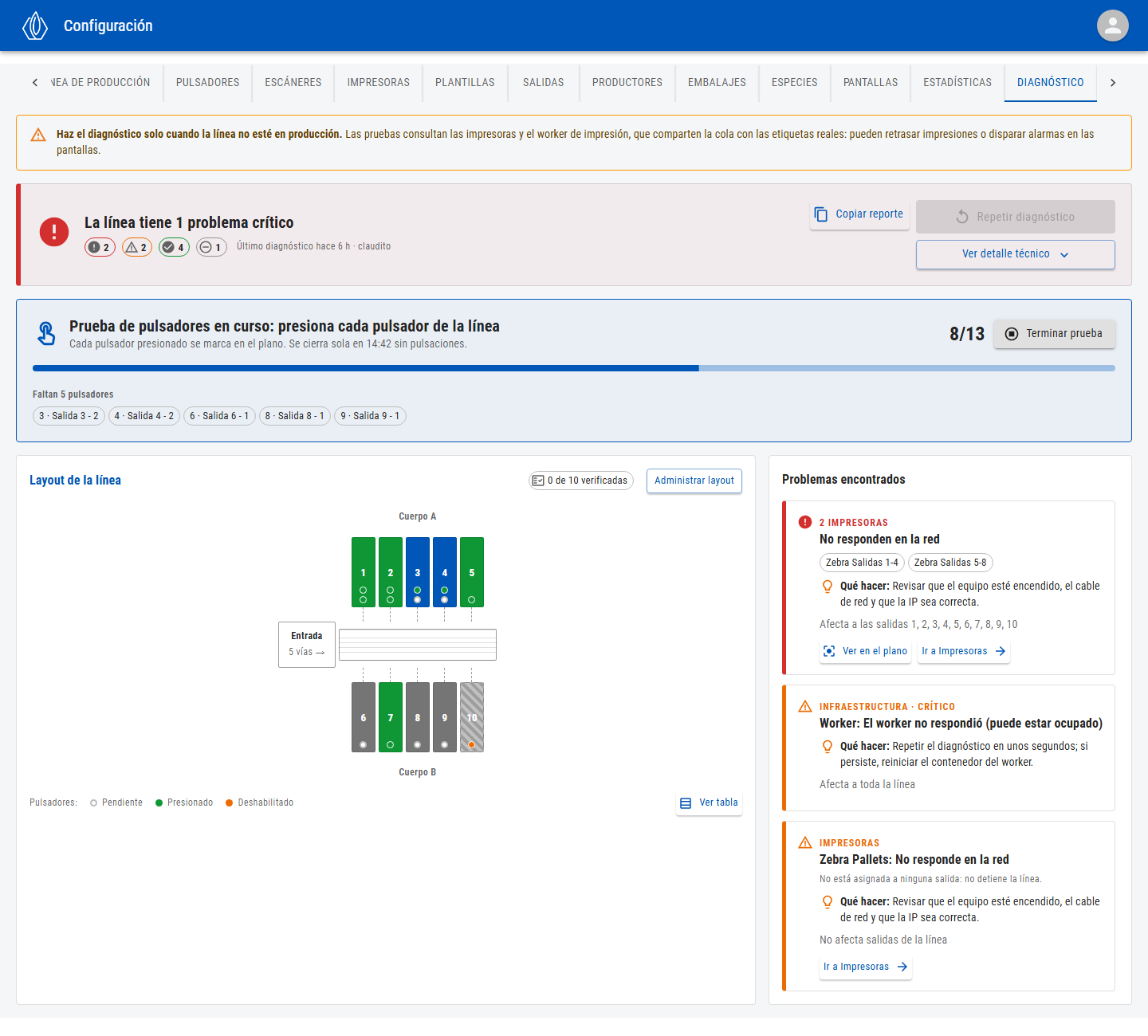Screen dimensions: 1148x1036
Task: Switch to the Impresoras tab
Action: [378, 82]
